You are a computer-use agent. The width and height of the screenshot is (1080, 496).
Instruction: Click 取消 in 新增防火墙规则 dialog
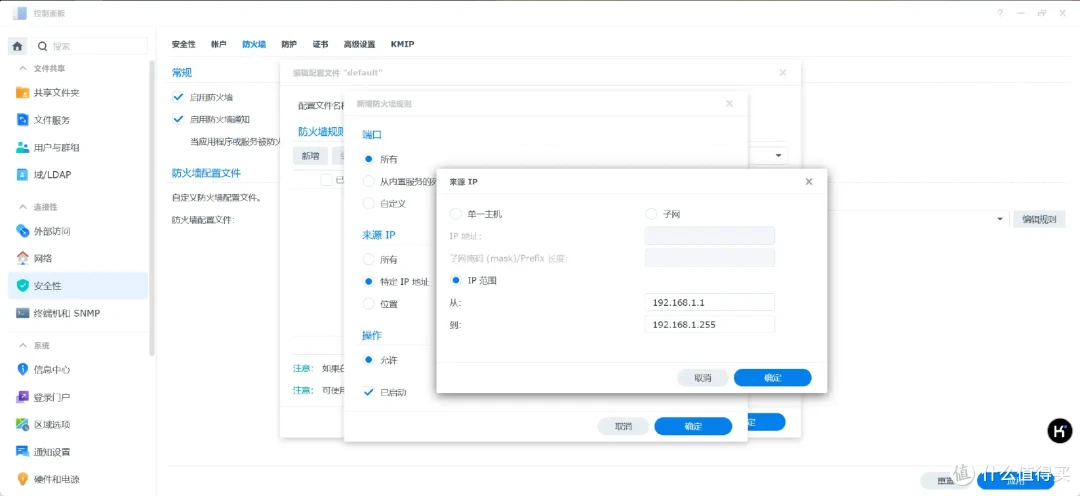tap(623, 426)
